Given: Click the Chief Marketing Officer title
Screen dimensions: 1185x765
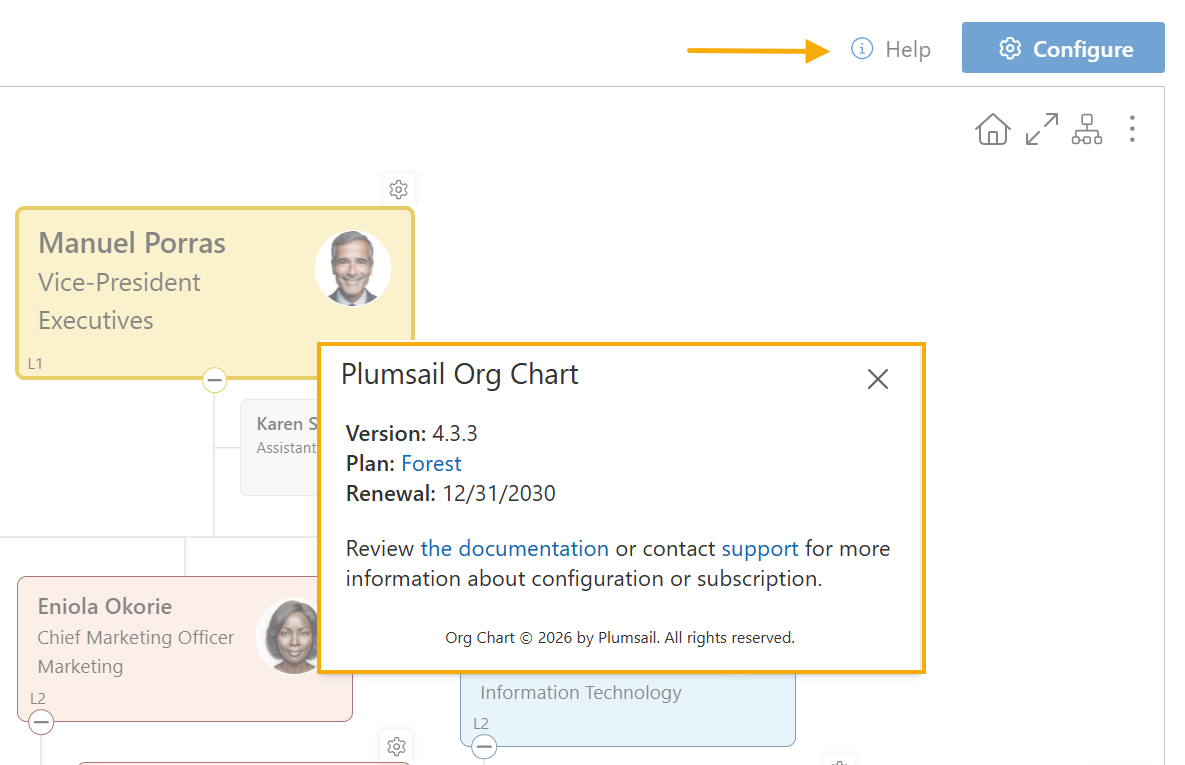Looking at the screenshot, I should coord(136,637).
